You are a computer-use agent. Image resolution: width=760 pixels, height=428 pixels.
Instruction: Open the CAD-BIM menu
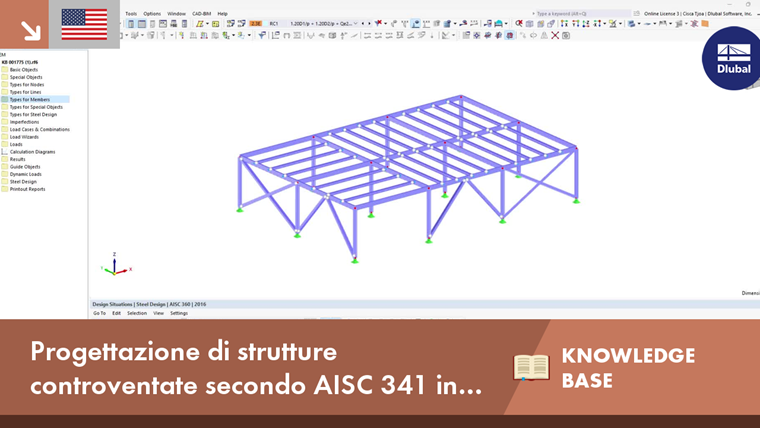202,14
